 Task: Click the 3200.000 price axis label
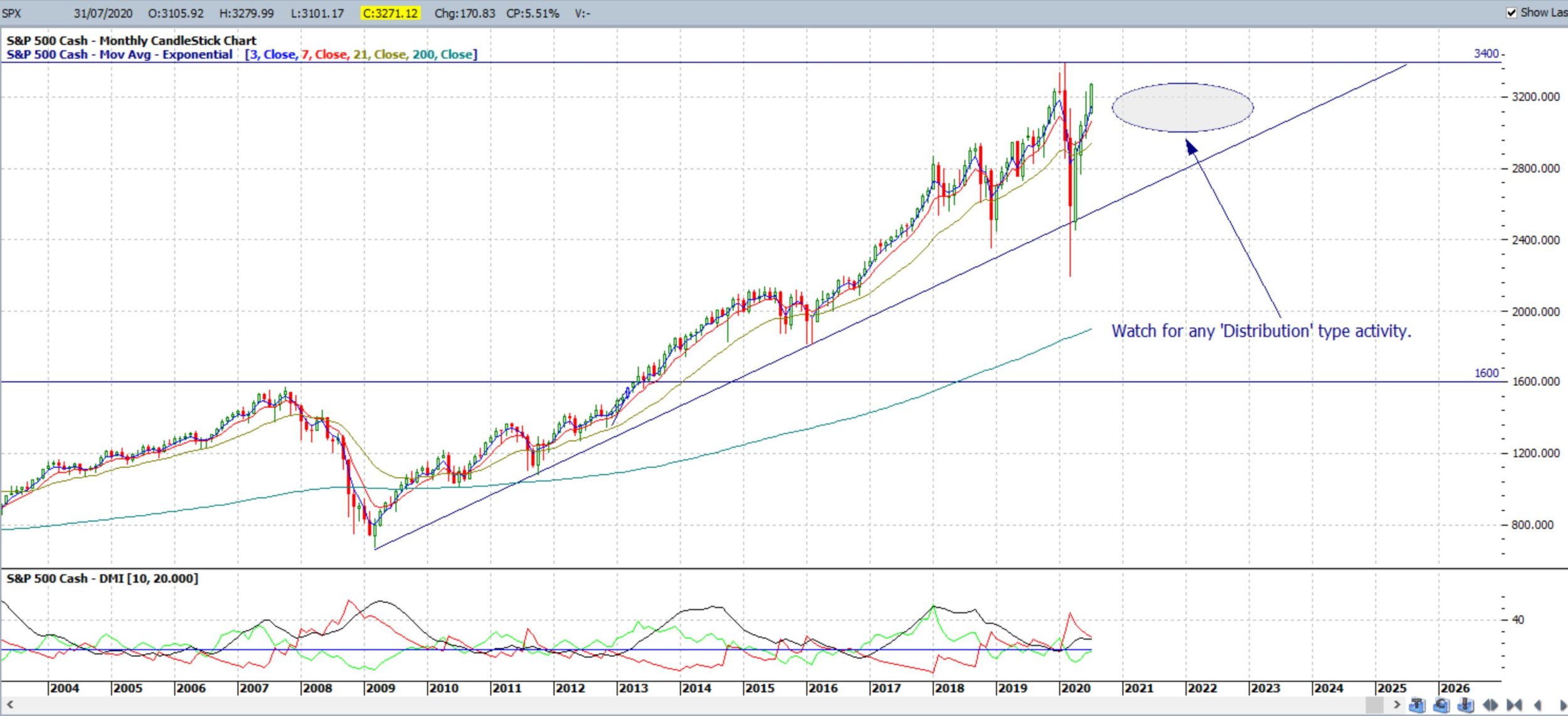(1535, 97)
